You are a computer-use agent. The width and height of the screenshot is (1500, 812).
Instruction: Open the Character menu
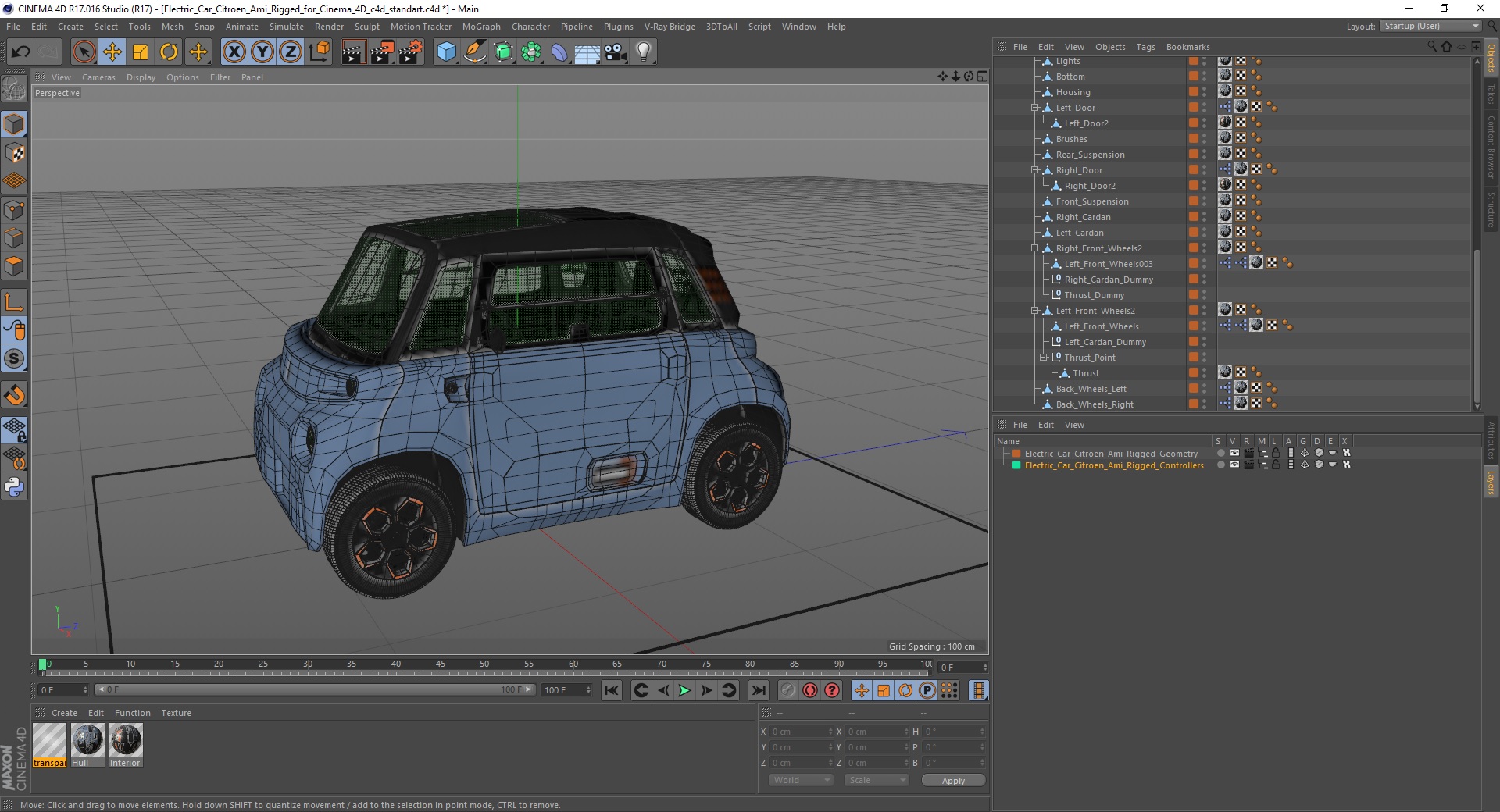(x=530, y=27)
